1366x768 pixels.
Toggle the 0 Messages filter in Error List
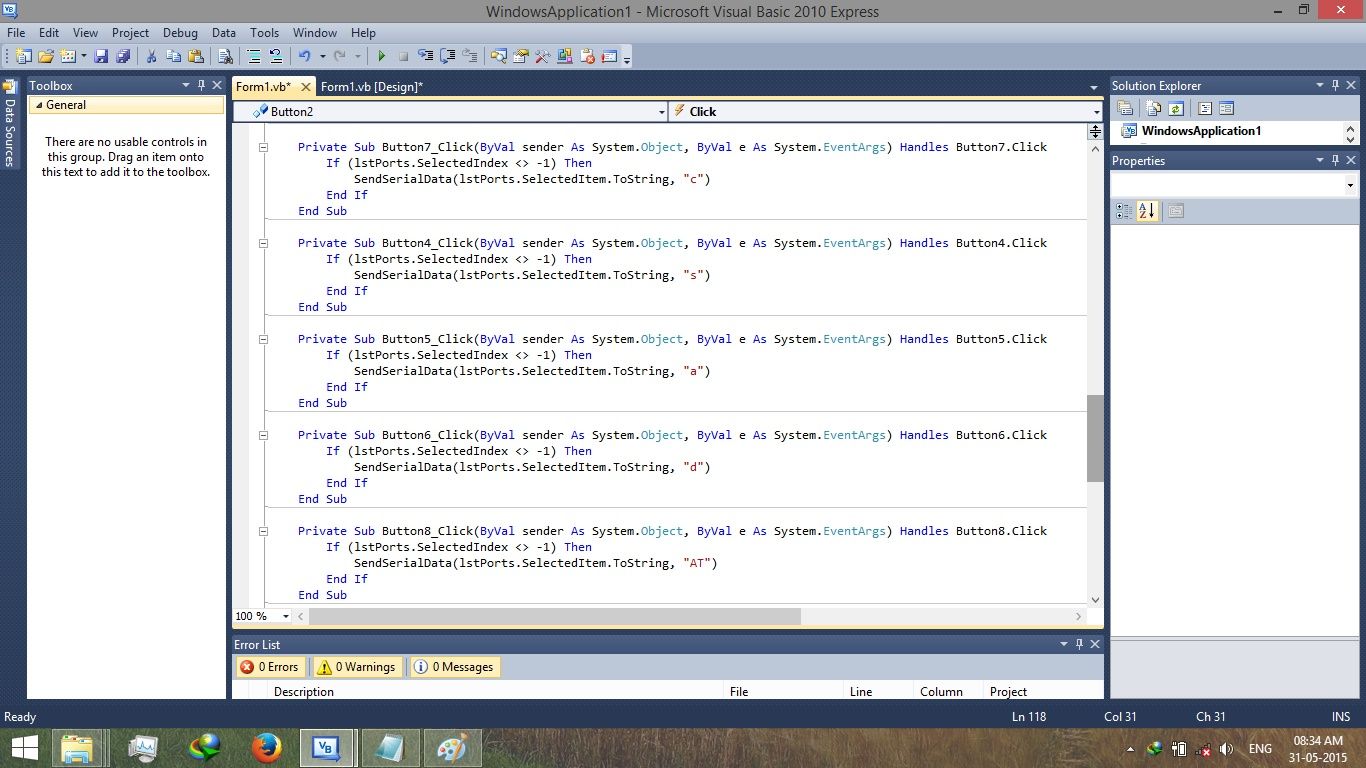[454, 667]
